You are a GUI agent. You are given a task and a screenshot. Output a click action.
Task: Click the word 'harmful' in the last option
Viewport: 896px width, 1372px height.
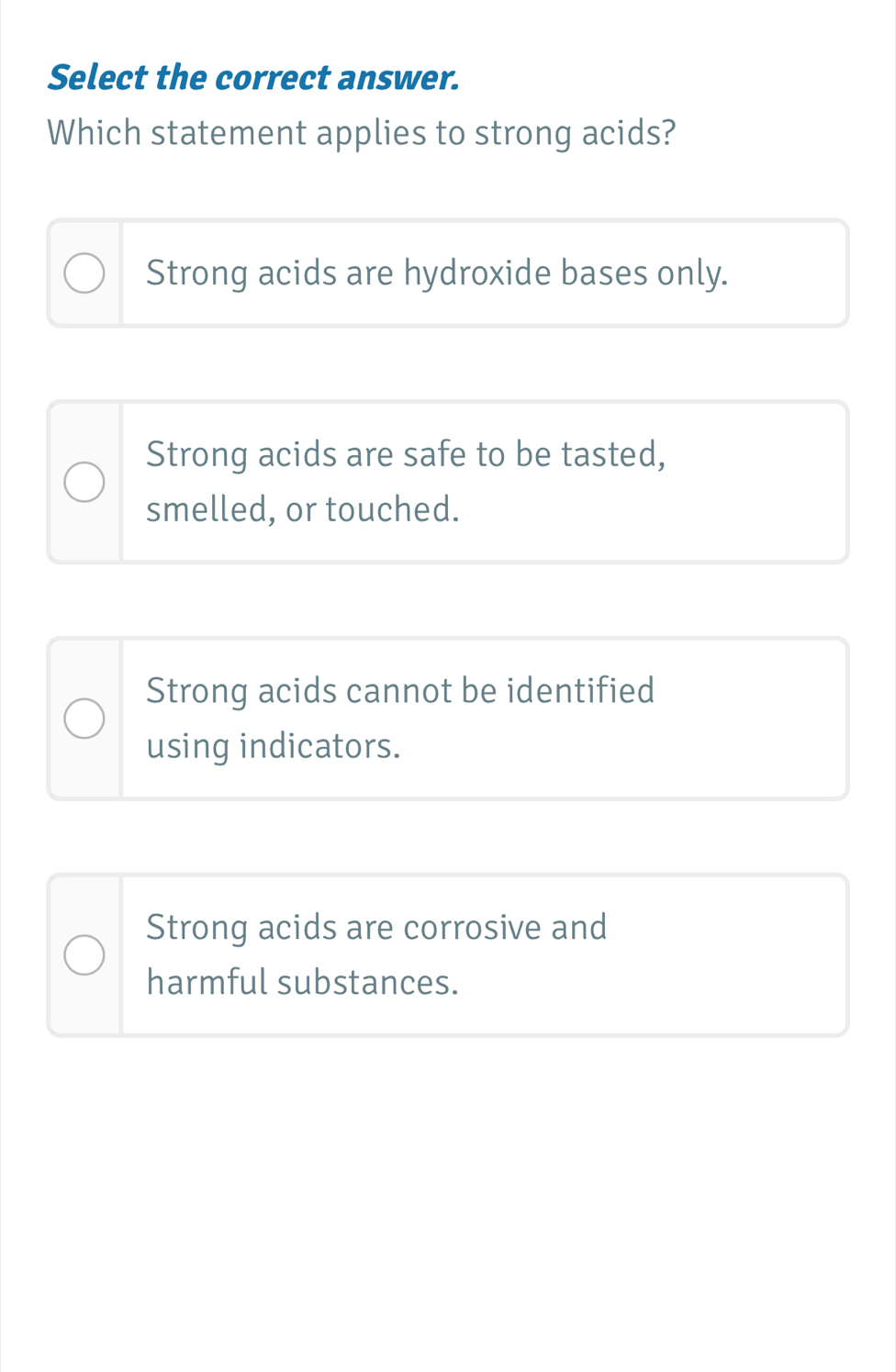click(x=207, y=983)
